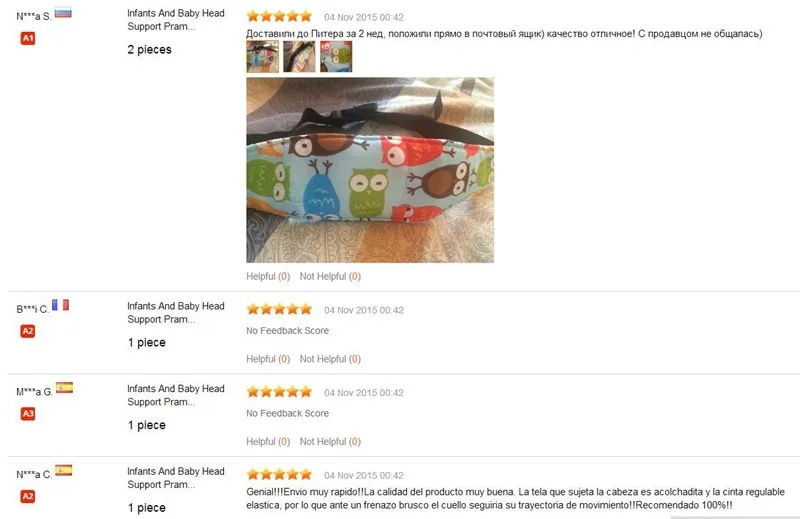
Task: Mark B***i C.'s review as Not Helpful
Action: click(x=330, y=359)
